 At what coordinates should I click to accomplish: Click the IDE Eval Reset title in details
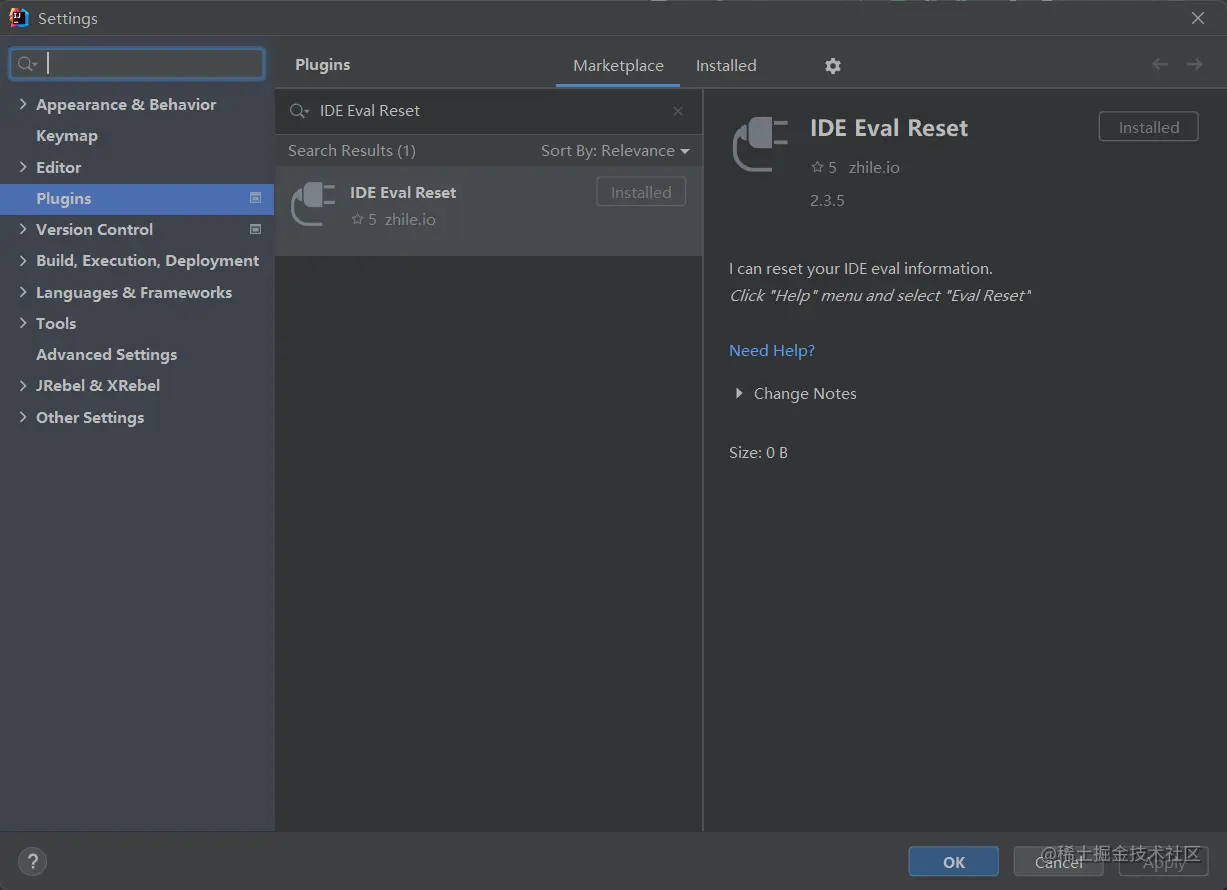pos(889,128)
